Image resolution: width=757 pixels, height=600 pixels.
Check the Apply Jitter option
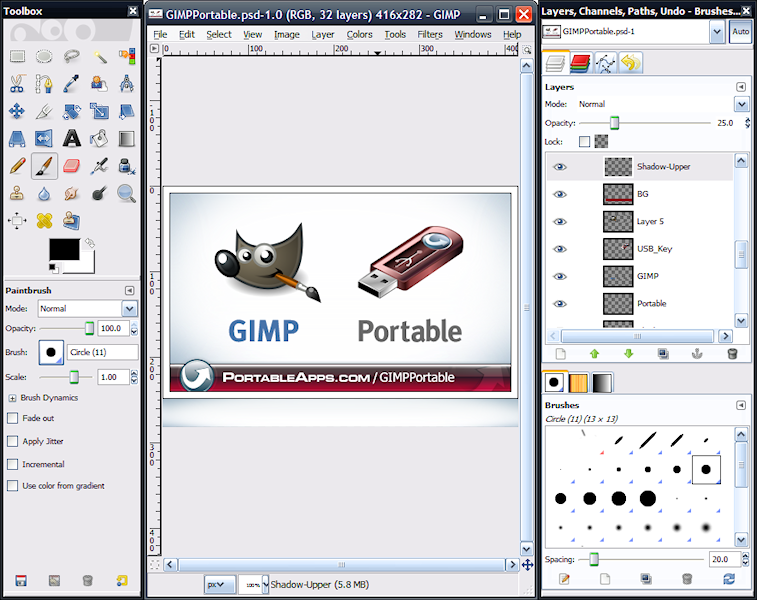[x=13, y=441]
